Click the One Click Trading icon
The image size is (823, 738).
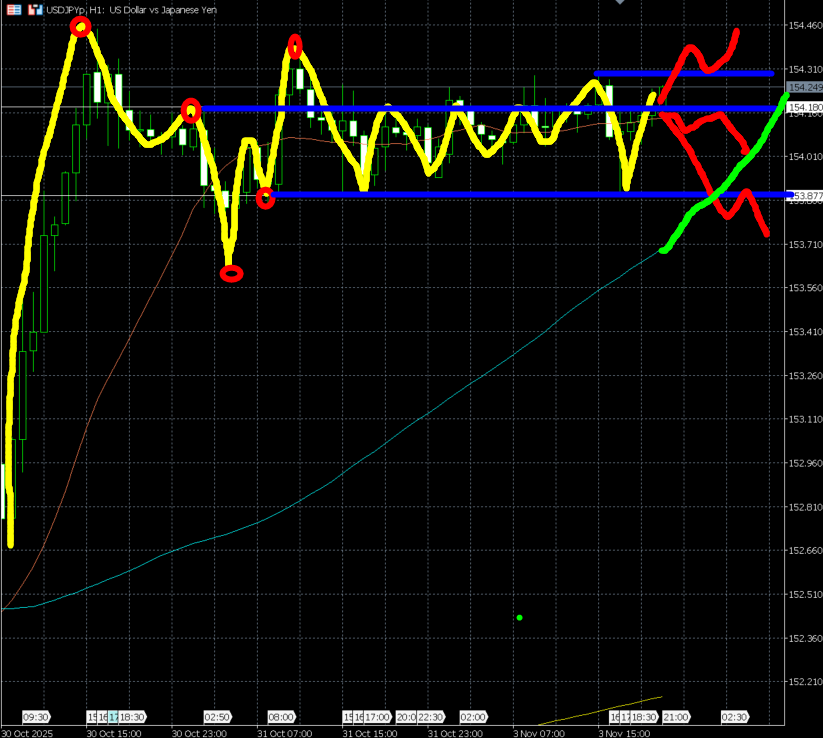34,9
